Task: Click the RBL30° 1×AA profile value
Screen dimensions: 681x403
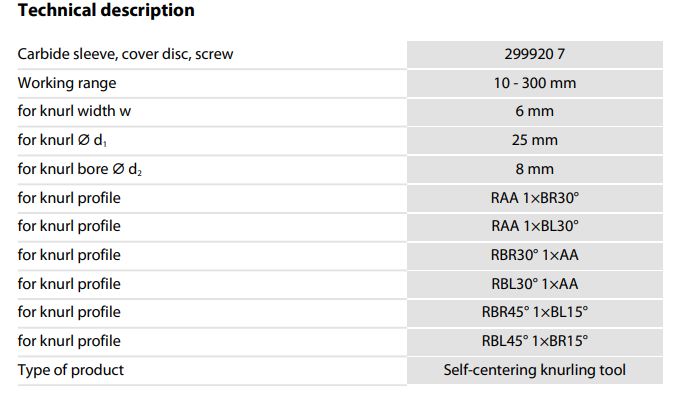Action: [x=534, y=284]
